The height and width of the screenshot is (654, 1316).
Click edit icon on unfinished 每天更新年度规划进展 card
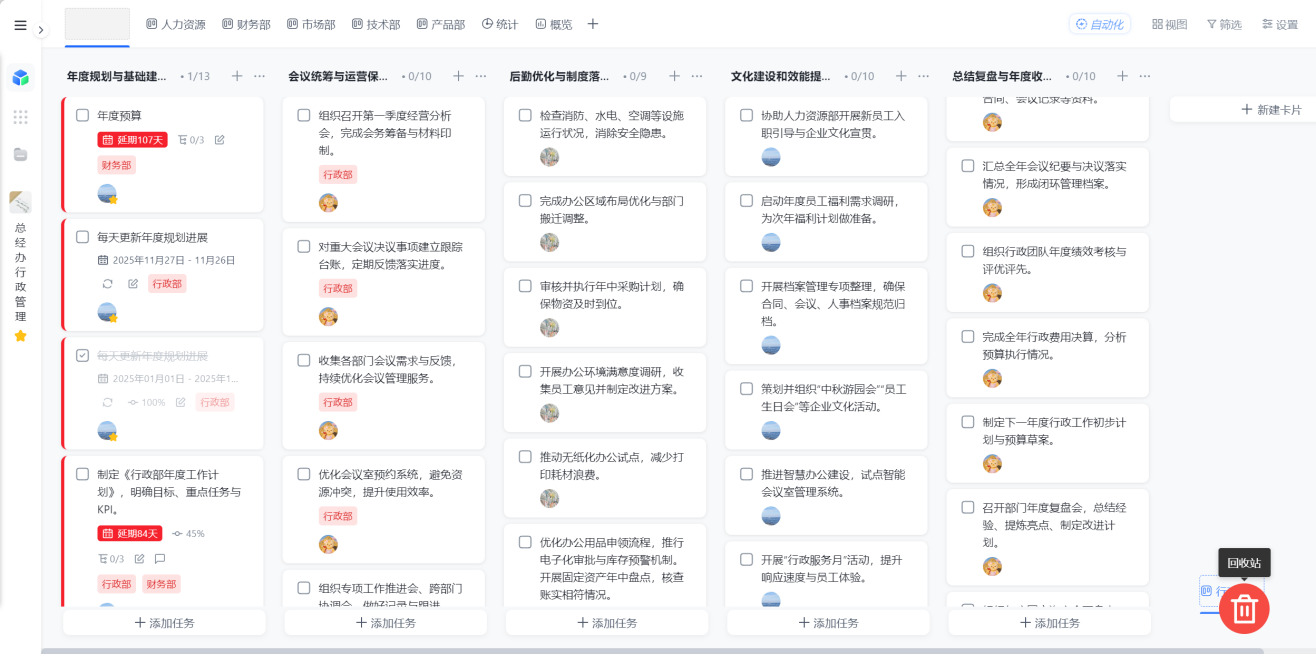133,284
